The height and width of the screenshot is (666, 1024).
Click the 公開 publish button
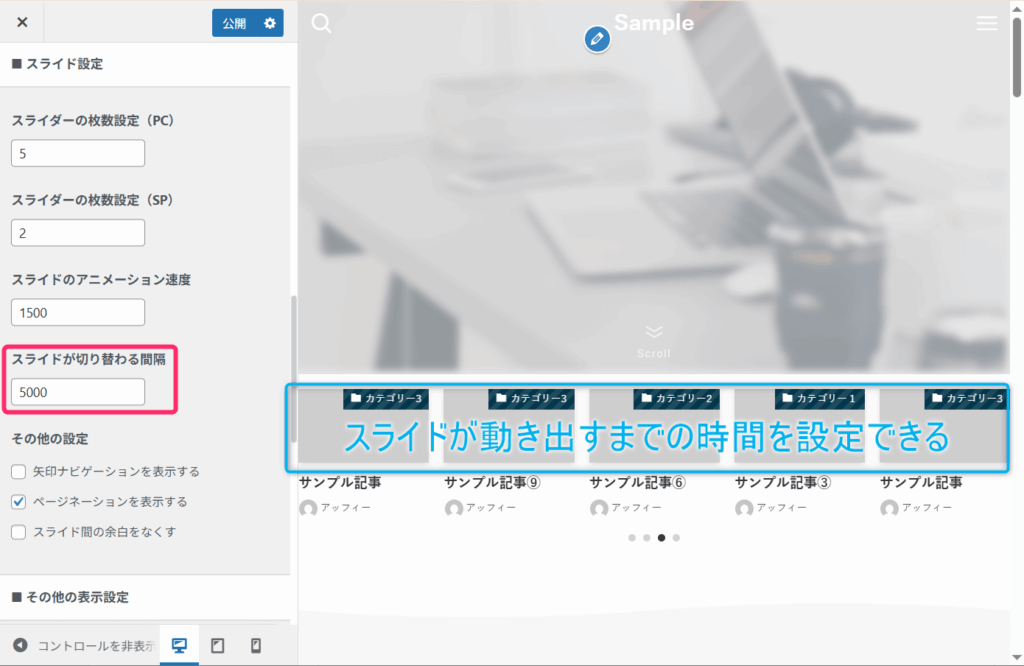(234, 24)
